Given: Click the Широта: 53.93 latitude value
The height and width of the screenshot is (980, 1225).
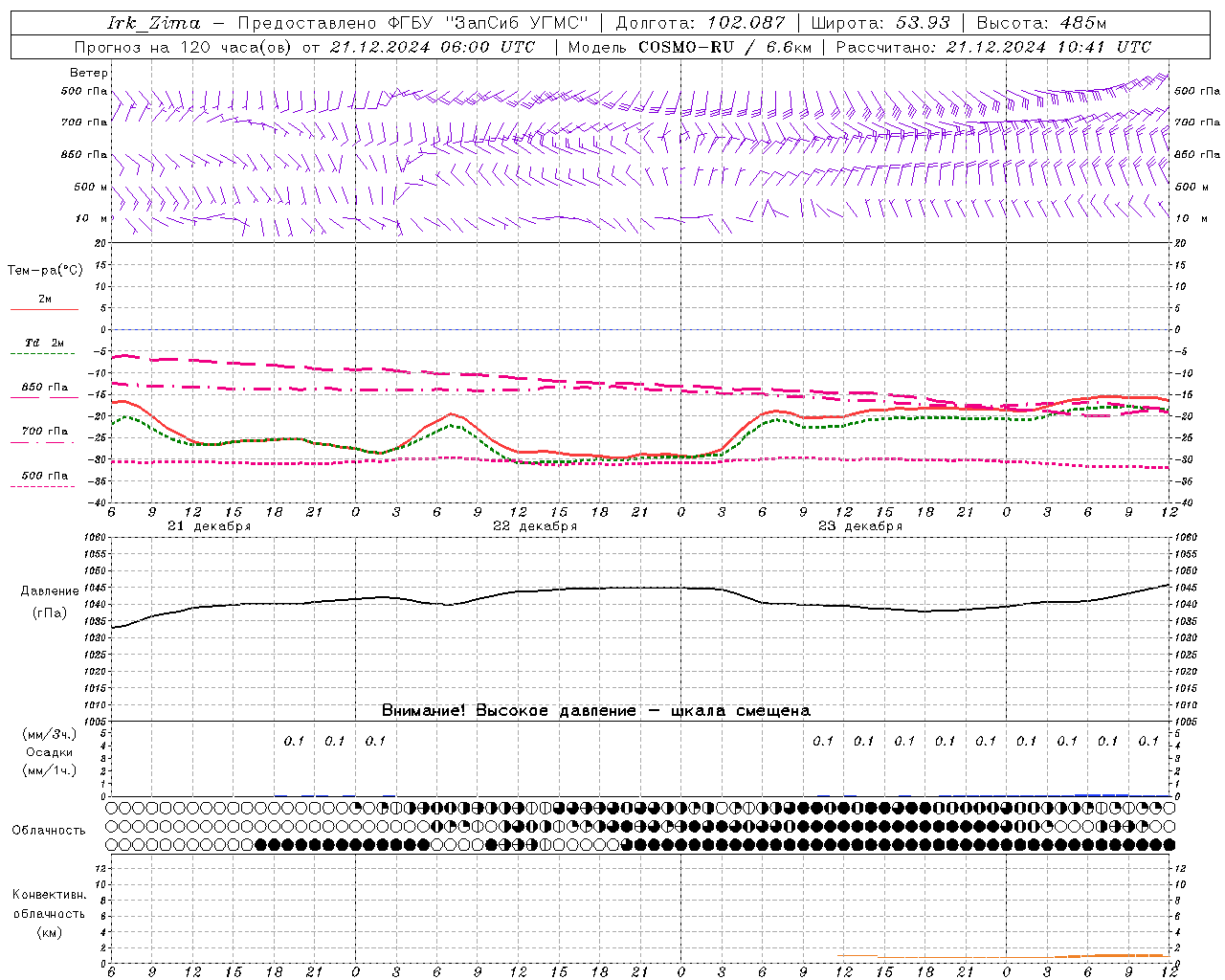Looking at the screenshot, I should tap(880, 23).
